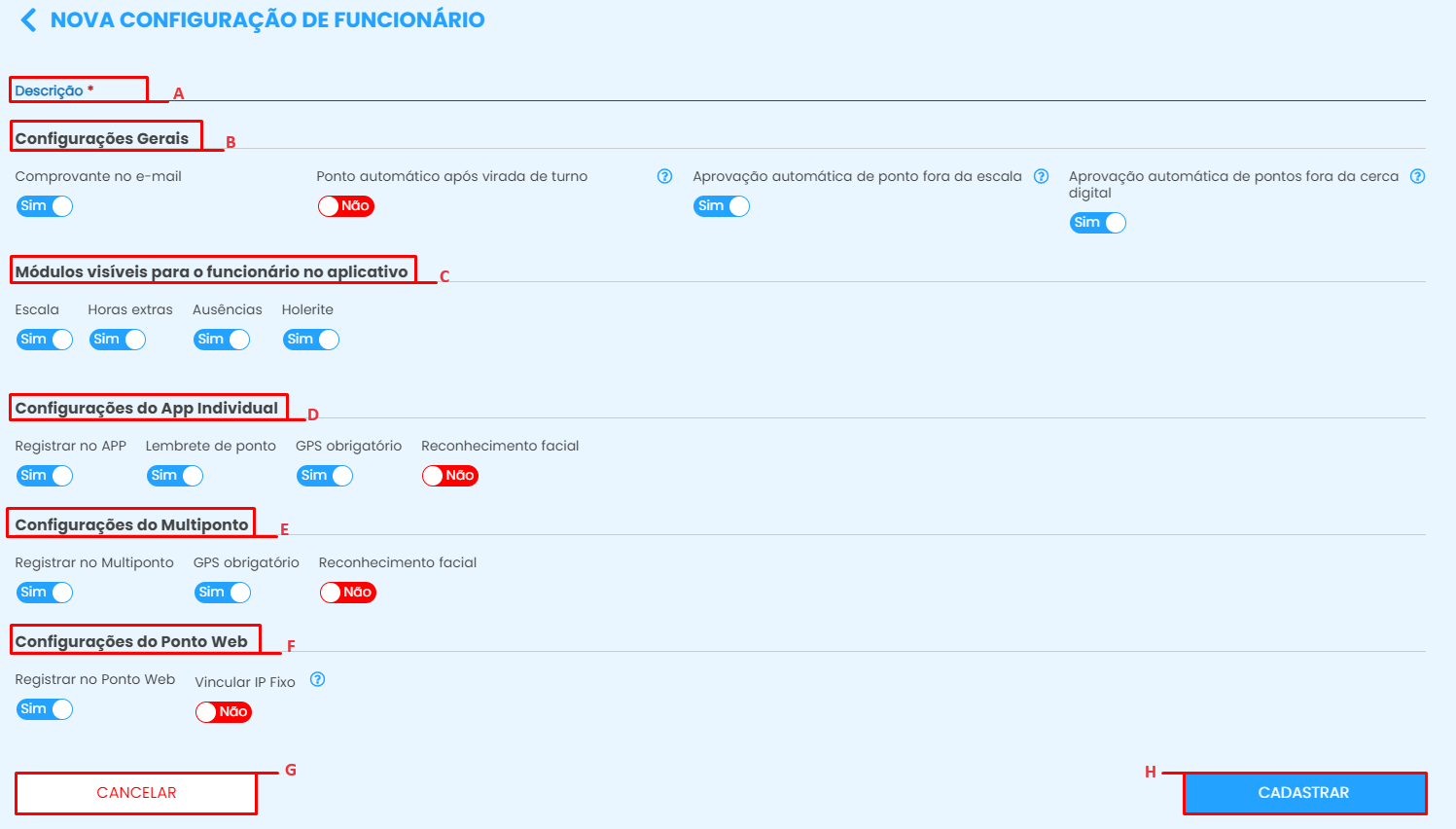
Task: Enable Ponto automático após virada de turno
Action: [346, 206]
